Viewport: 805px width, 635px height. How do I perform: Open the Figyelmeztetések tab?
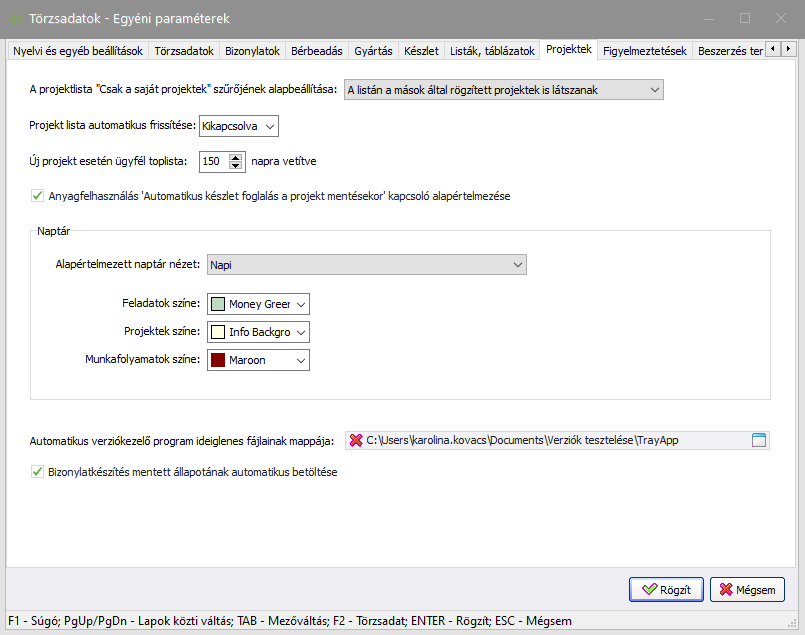(x=644, y=50)
